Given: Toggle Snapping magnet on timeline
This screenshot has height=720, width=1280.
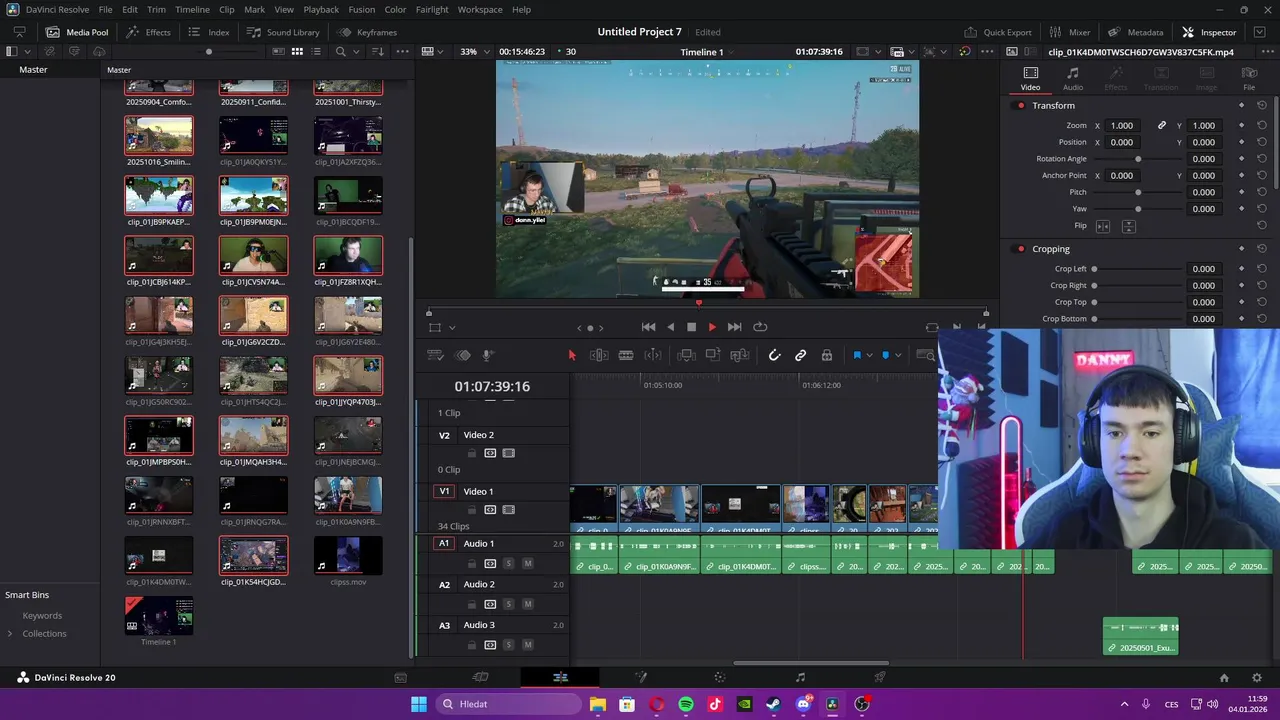Looking at the screenshot, I should [774, 355].
